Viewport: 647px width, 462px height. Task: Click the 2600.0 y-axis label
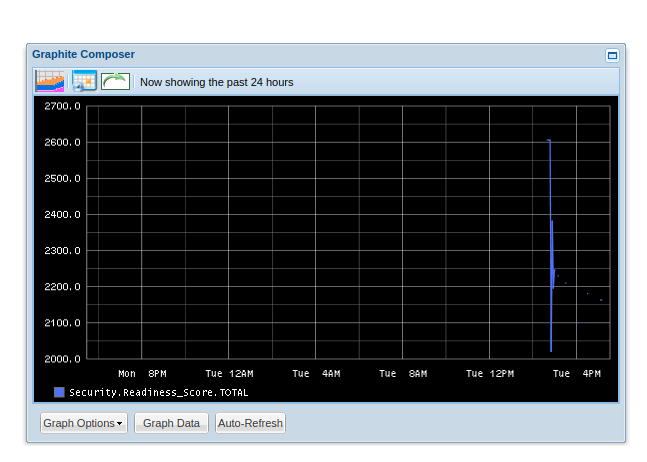pos(62,143)
